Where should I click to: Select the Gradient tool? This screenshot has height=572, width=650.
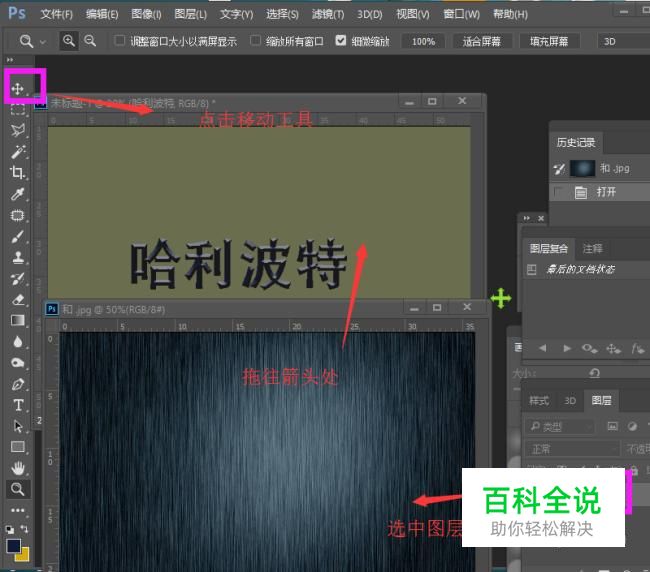pos(17,320)
